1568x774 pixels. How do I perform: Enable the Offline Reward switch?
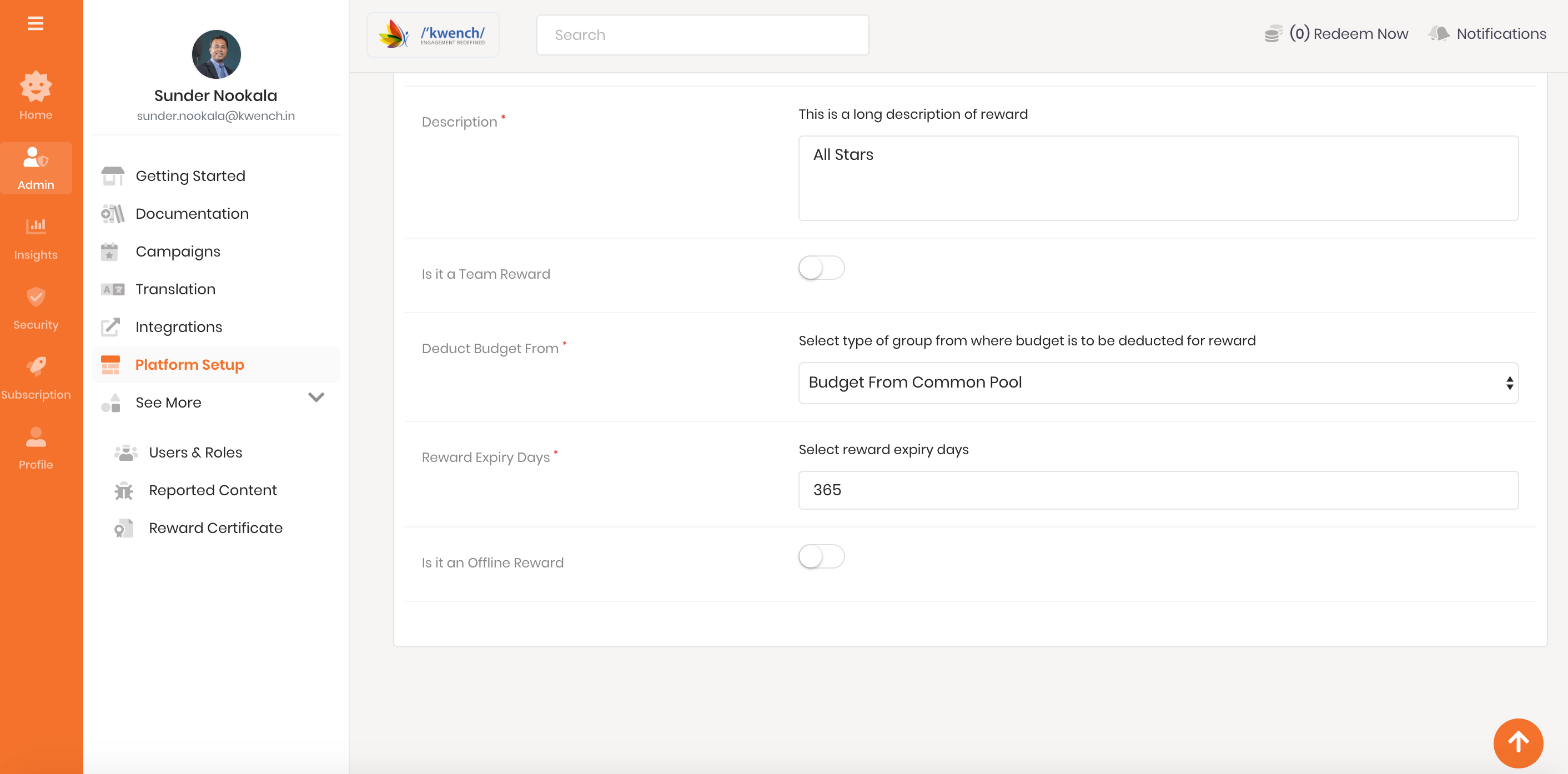coord(821,556)
